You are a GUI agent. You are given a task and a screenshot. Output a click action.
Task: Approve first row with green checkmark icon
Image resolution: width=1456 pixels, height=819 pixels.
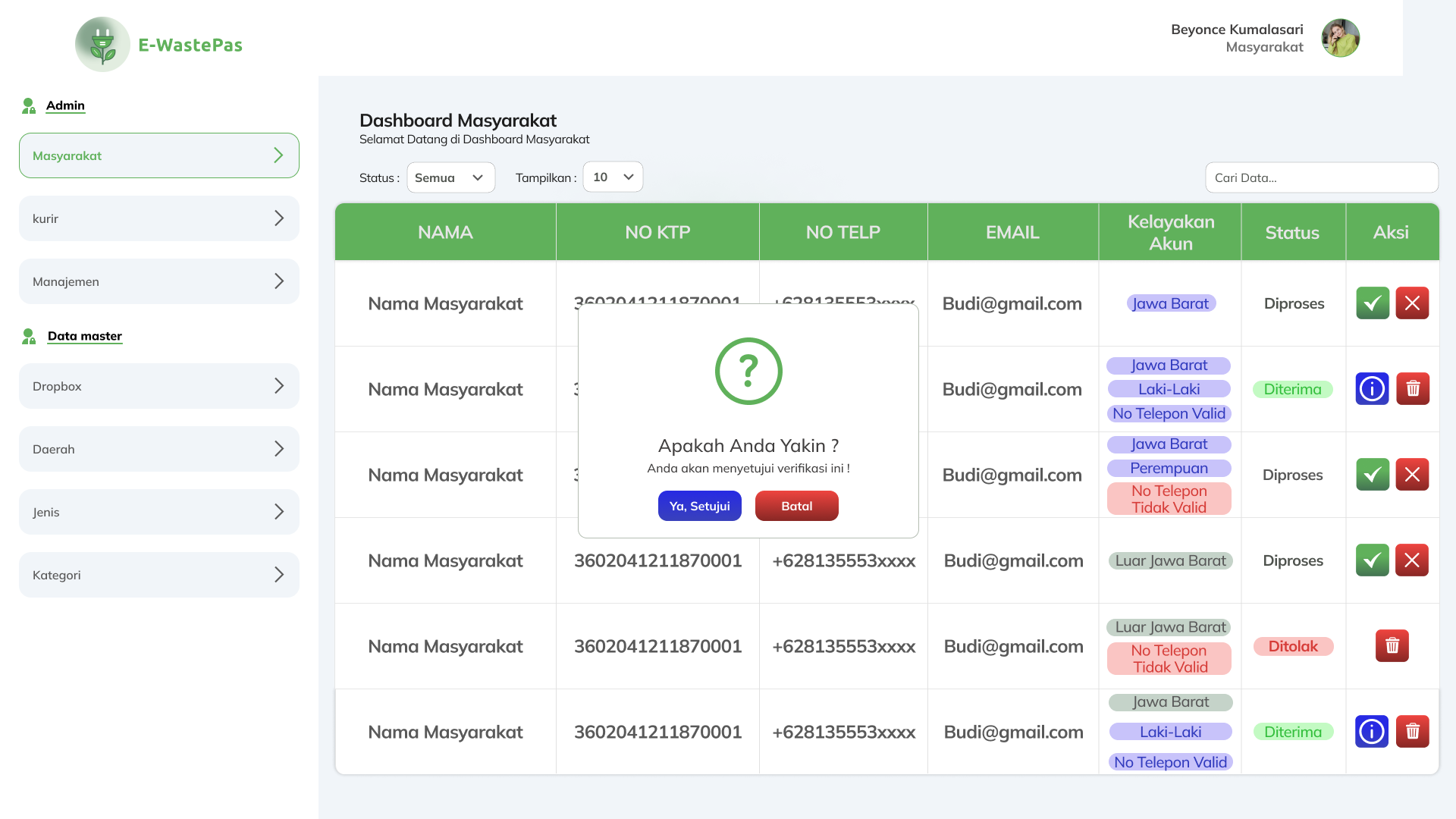click(x=1373, y=303)
